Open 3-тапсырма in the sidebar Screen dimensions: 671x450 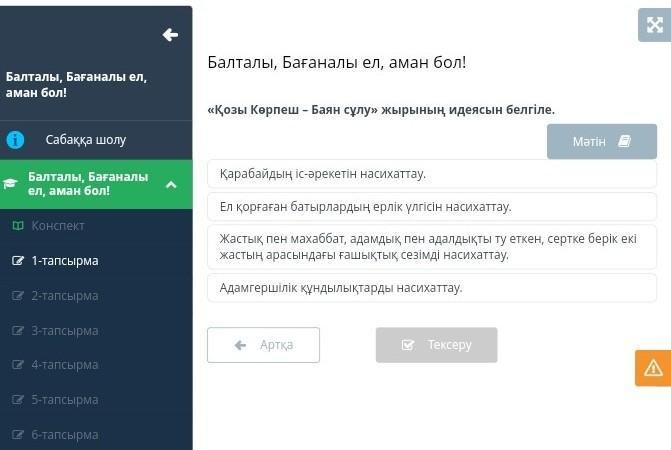click(x=64, y=331)
